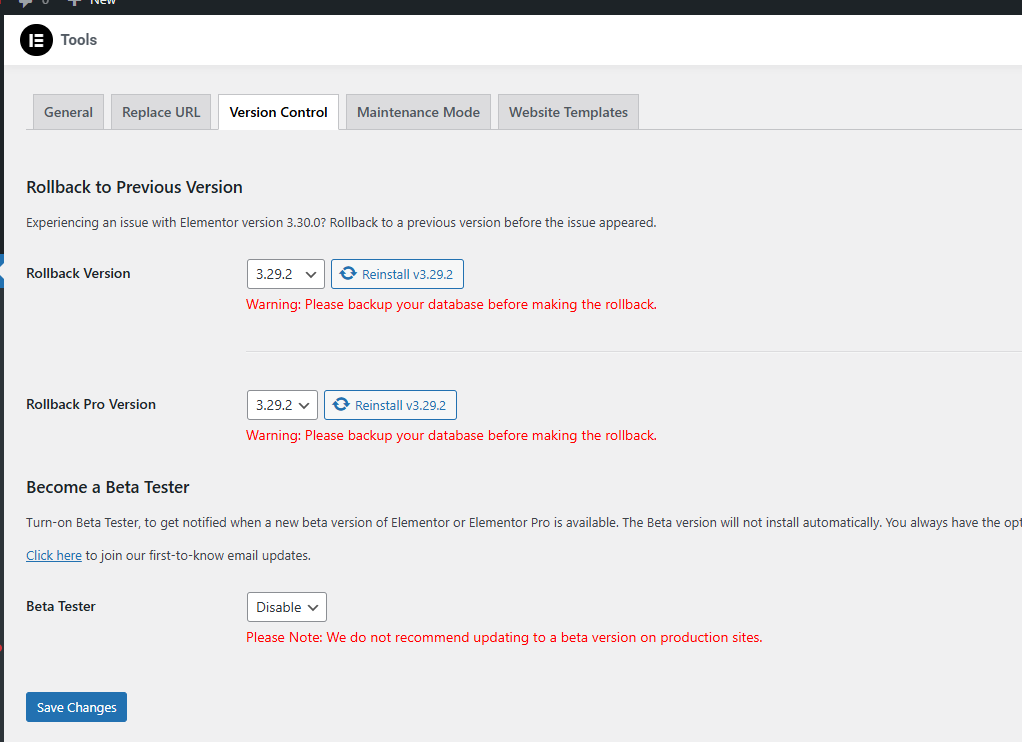This screenshot has width=1022, height=742.
Task: Open the comments bubble icon in admin bar
Action: click(26, 3)
